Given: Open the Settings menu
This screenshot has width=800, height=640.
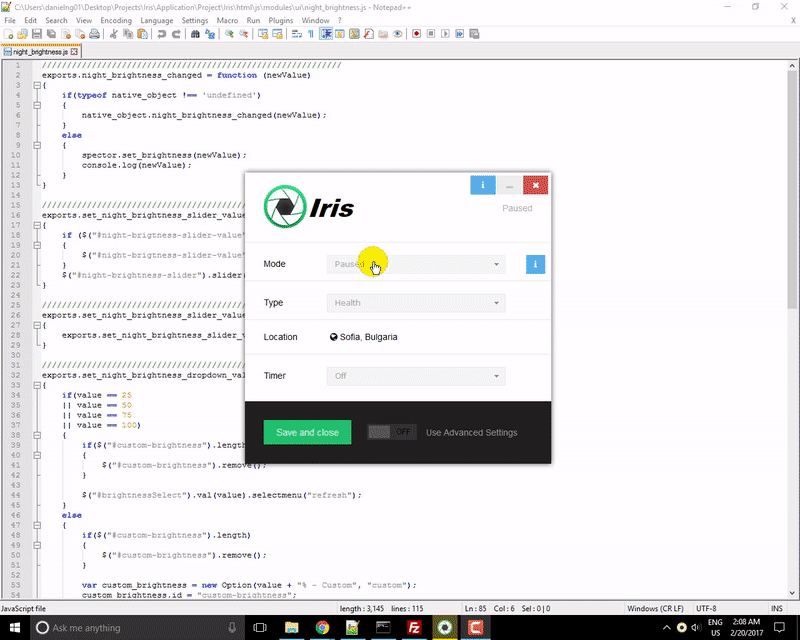Looking at the screenshot, I should 194,20.
